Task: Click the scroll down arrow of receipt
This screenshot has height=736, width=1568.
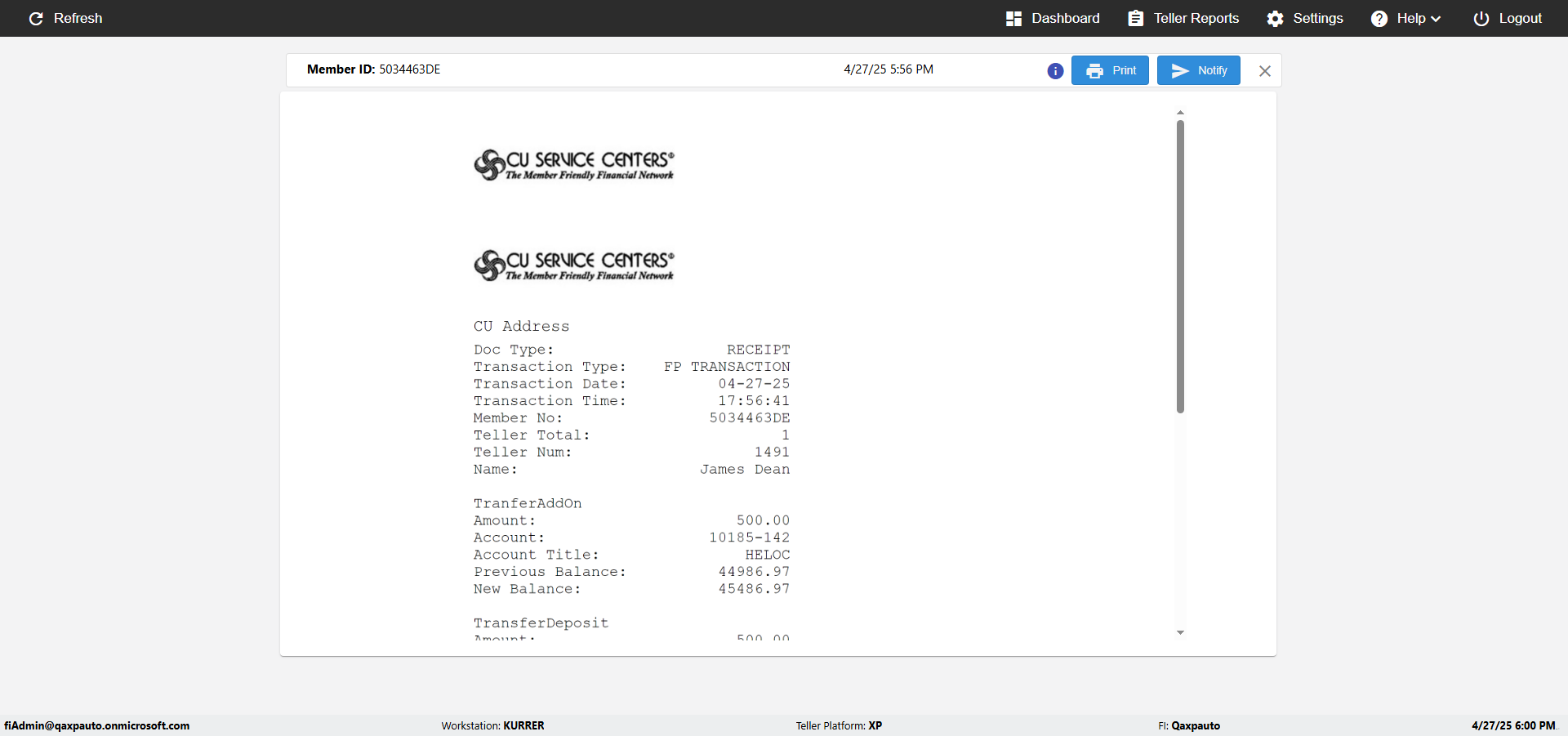Action: pyautogui.click(x=1180, y=632)
